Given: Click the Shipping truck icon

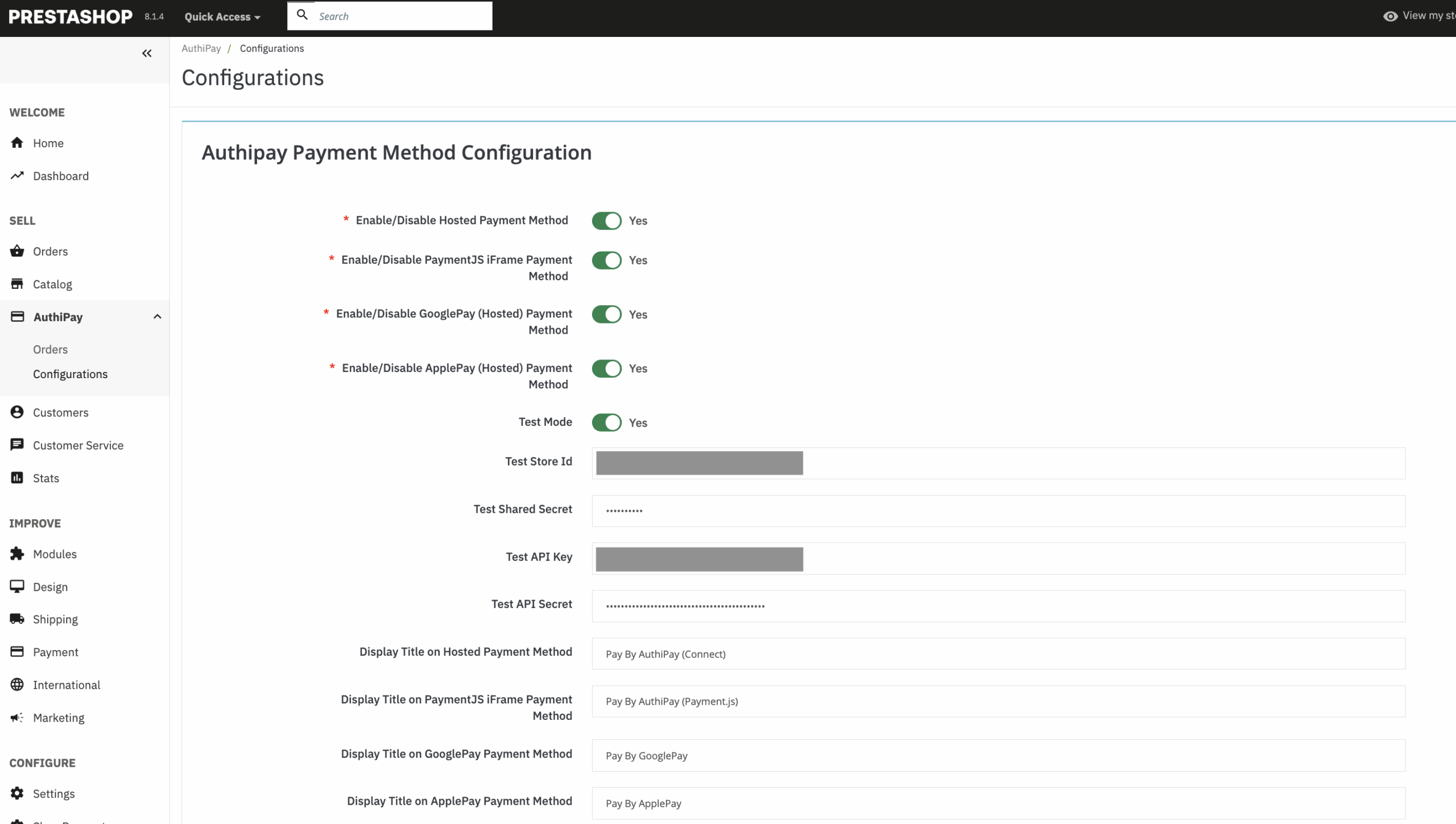Looking at the screenshot, I should 17,619.
